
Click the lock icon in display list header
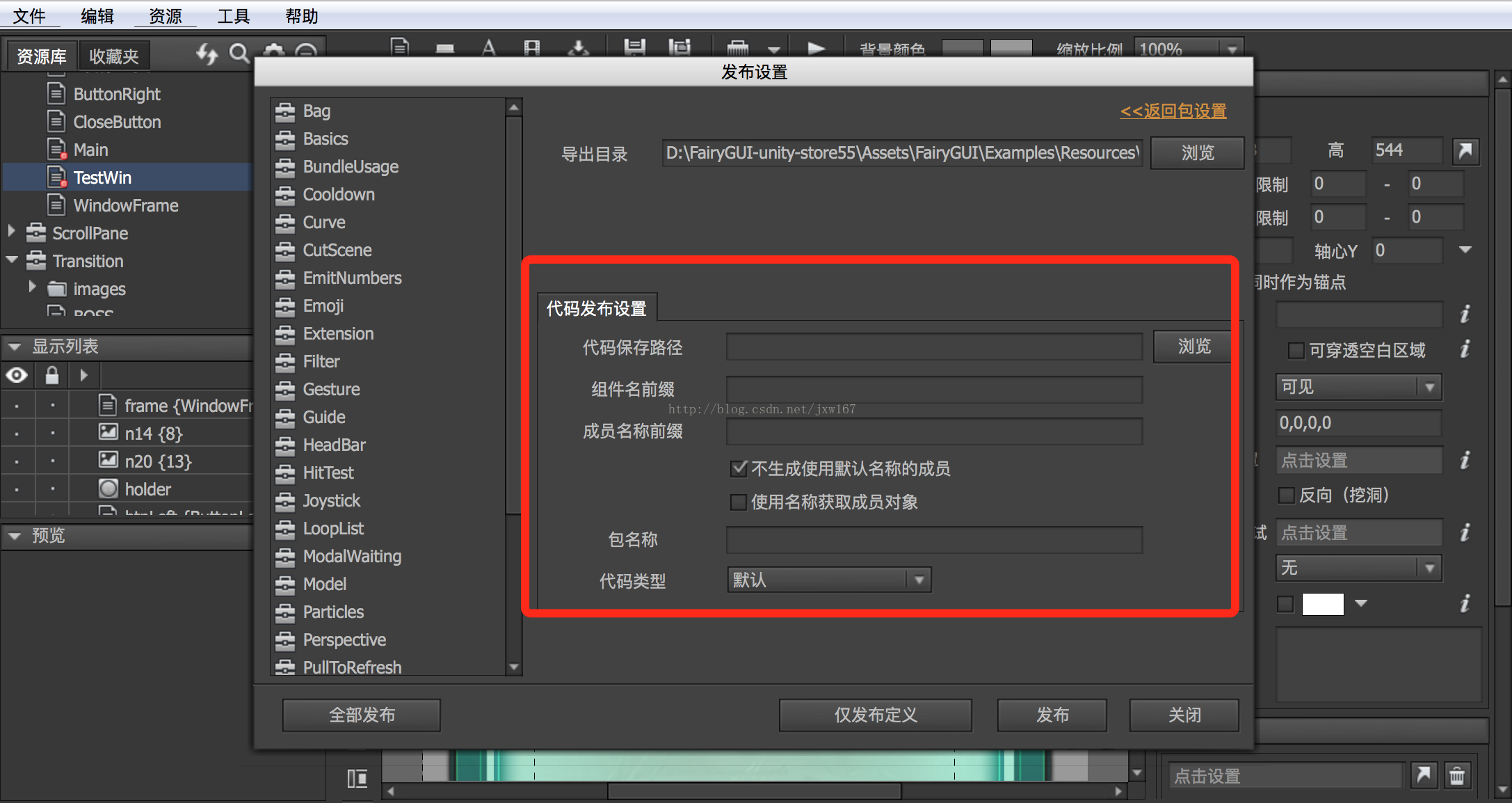tap(52, 376)
